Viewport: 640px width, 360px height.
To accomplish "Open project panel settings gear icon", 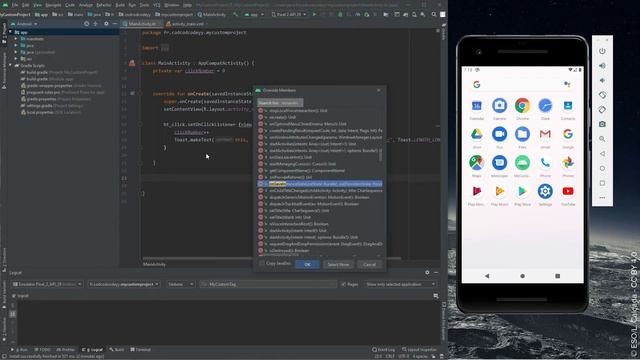I will pos(106,24).
